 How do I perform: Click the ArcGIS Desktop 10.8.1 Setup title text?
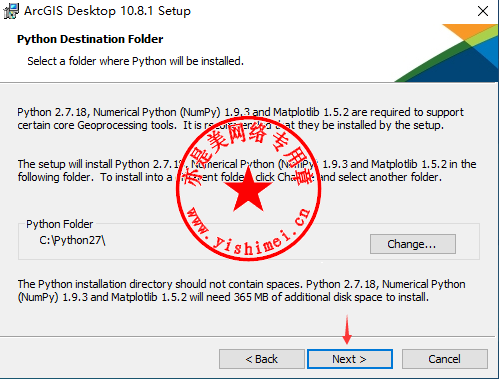[x=107, y=11]
